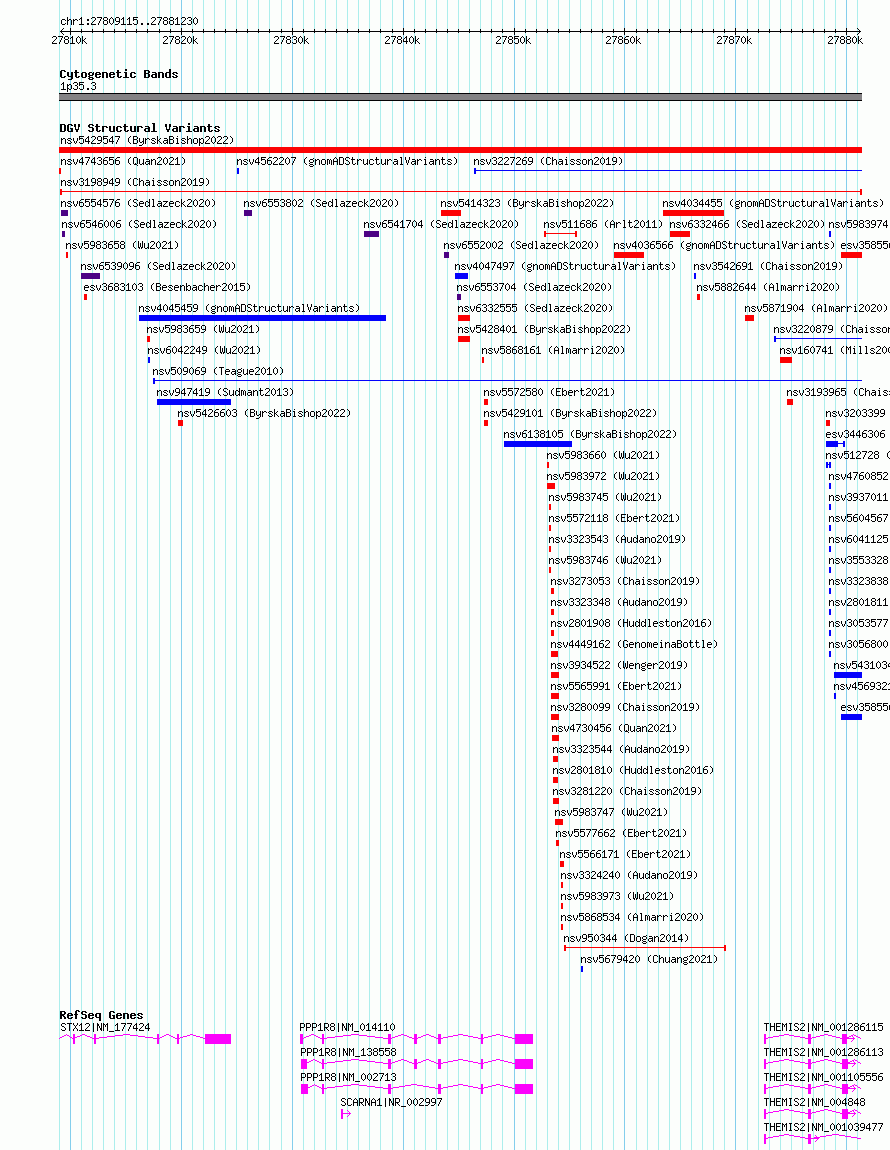Click THEMIS2|NM_001039477 transcript label
This screenshot has height=1150, width=890.
(823, 1127)
